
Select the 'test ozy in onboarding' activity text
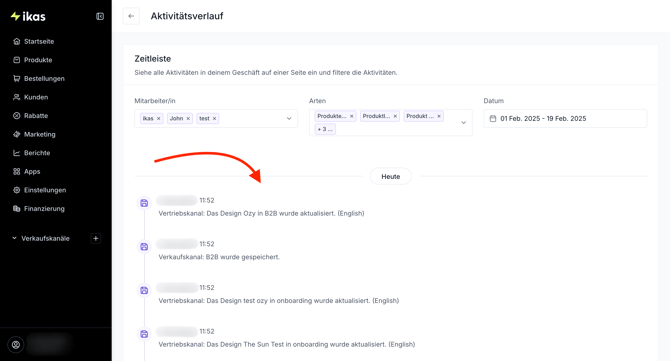click(x=278, y=300)
